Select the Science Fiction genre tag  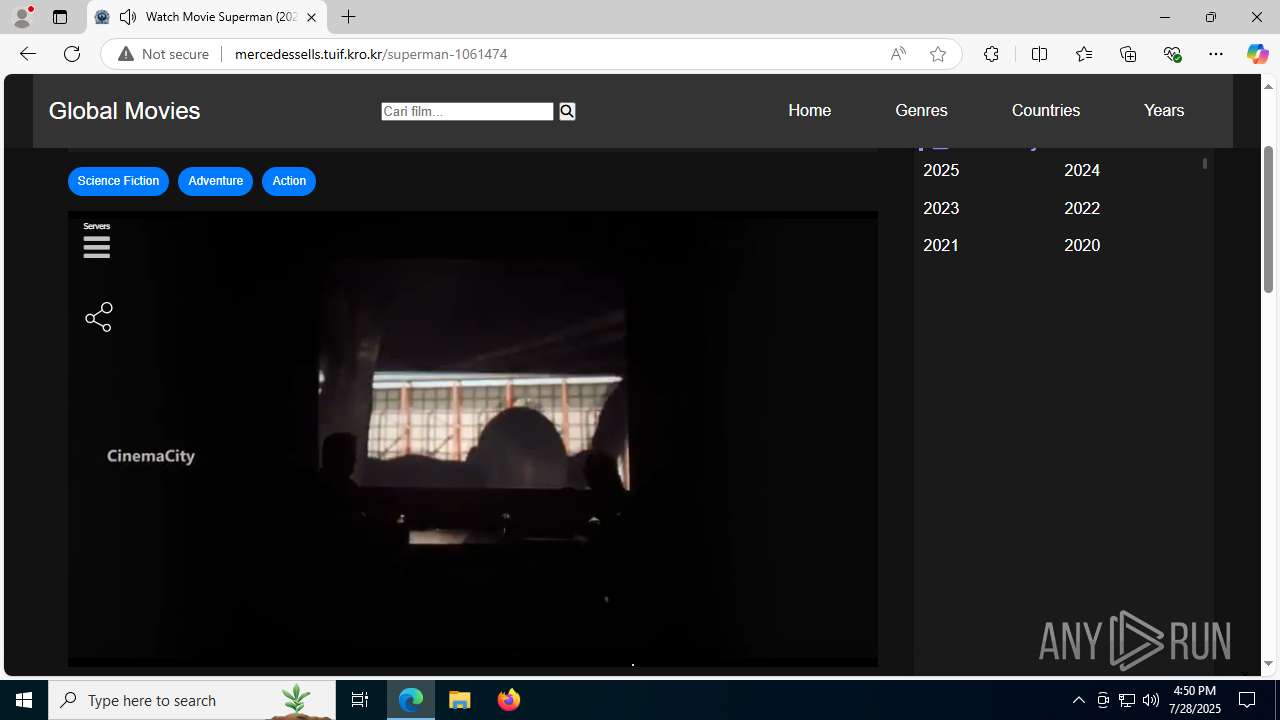[118, 181]
